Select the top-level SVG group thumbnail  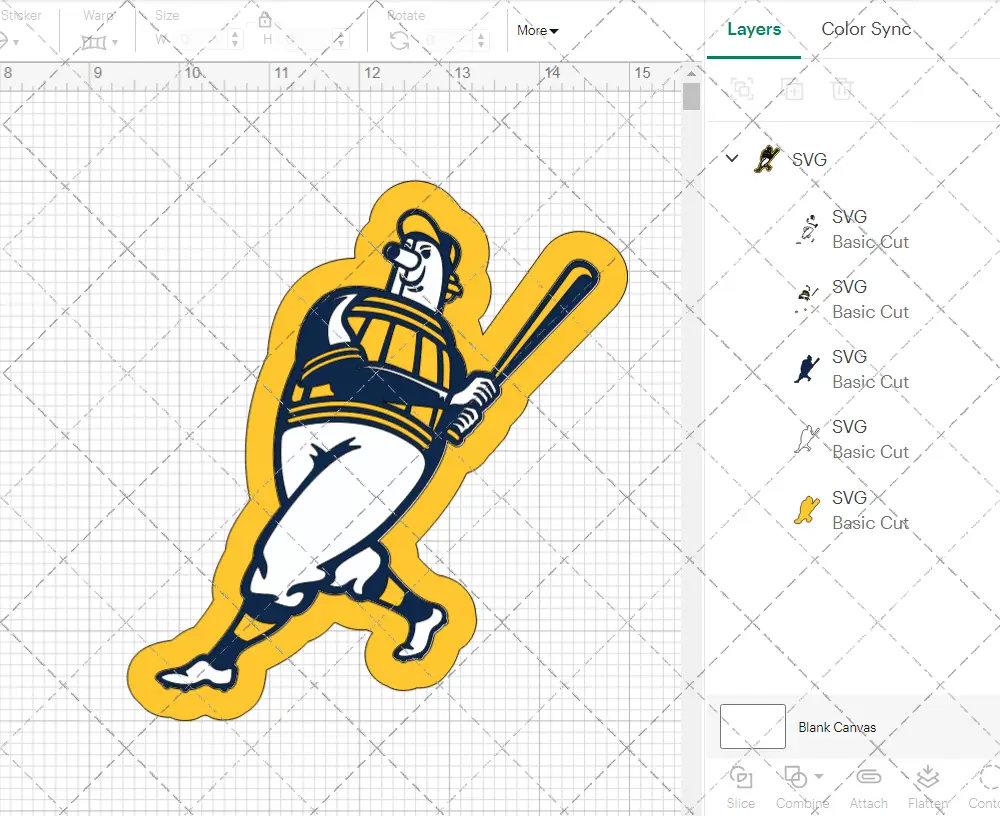tap(767, 159)
